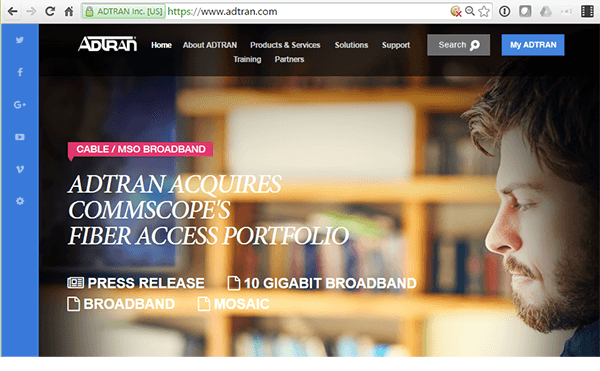
Task: Click the gear settings icon in sidebar
Action: coord(20,201)
